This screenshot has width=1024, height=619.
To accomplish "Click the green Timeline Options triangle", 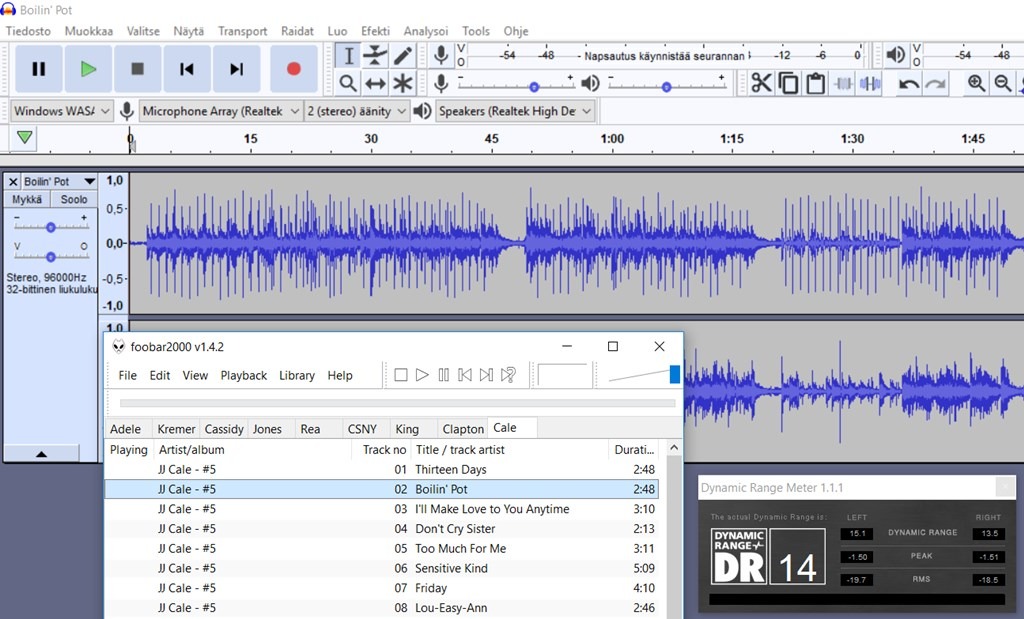I will coord(25,138).
